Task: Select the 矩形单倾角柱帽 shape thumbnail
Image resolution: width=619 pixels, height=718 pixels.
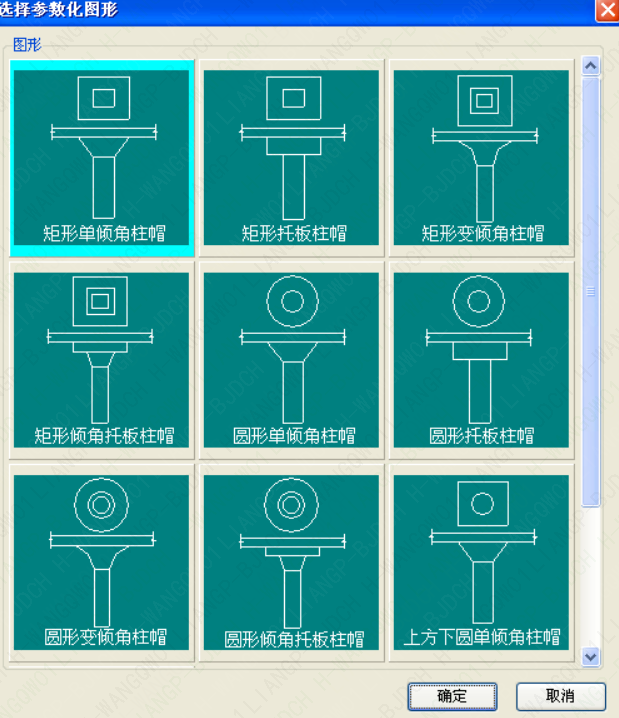Action: 102,158
